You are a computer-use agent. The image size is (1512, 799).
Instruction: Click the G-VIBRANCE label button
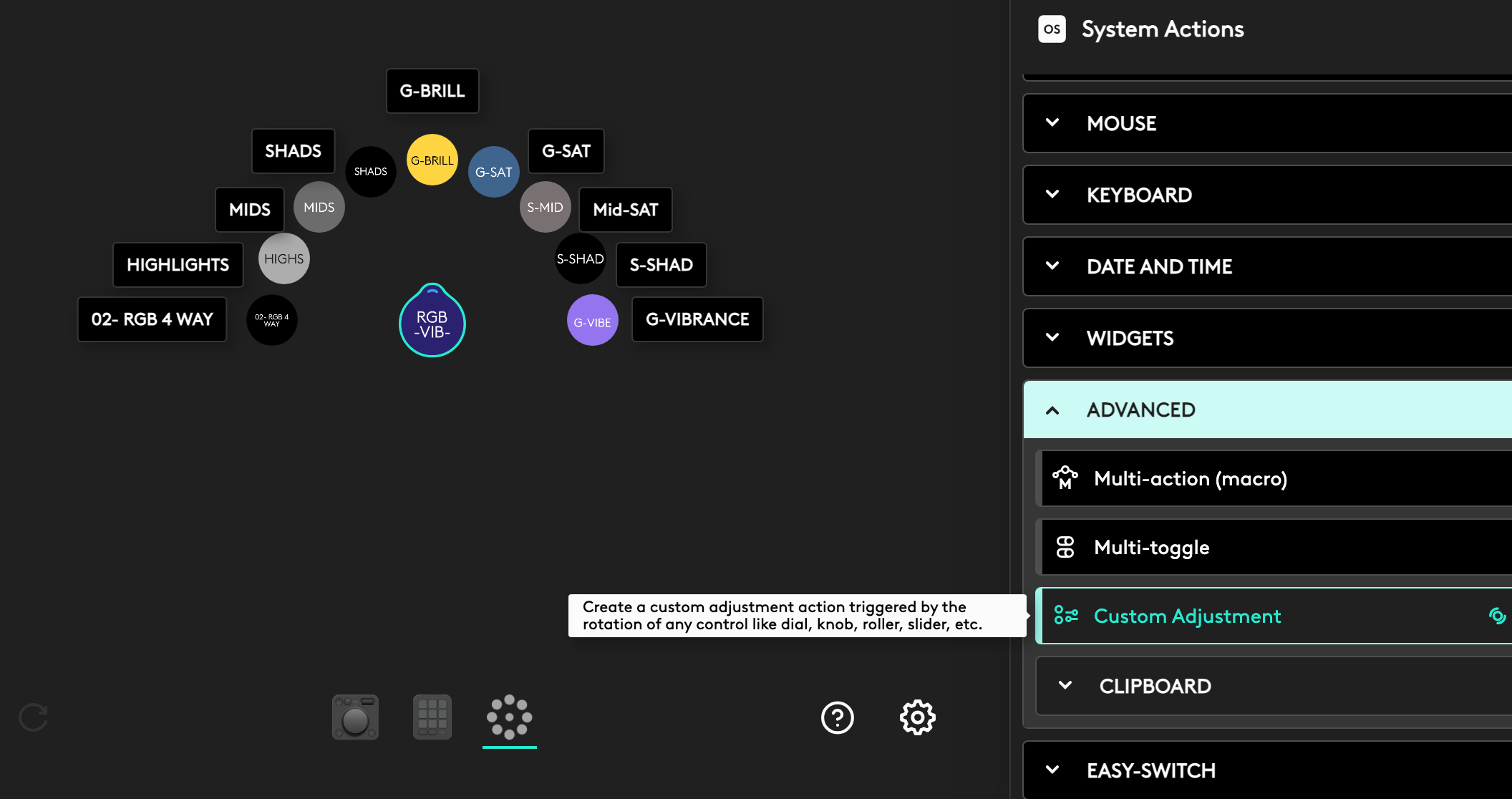[697, 319]
